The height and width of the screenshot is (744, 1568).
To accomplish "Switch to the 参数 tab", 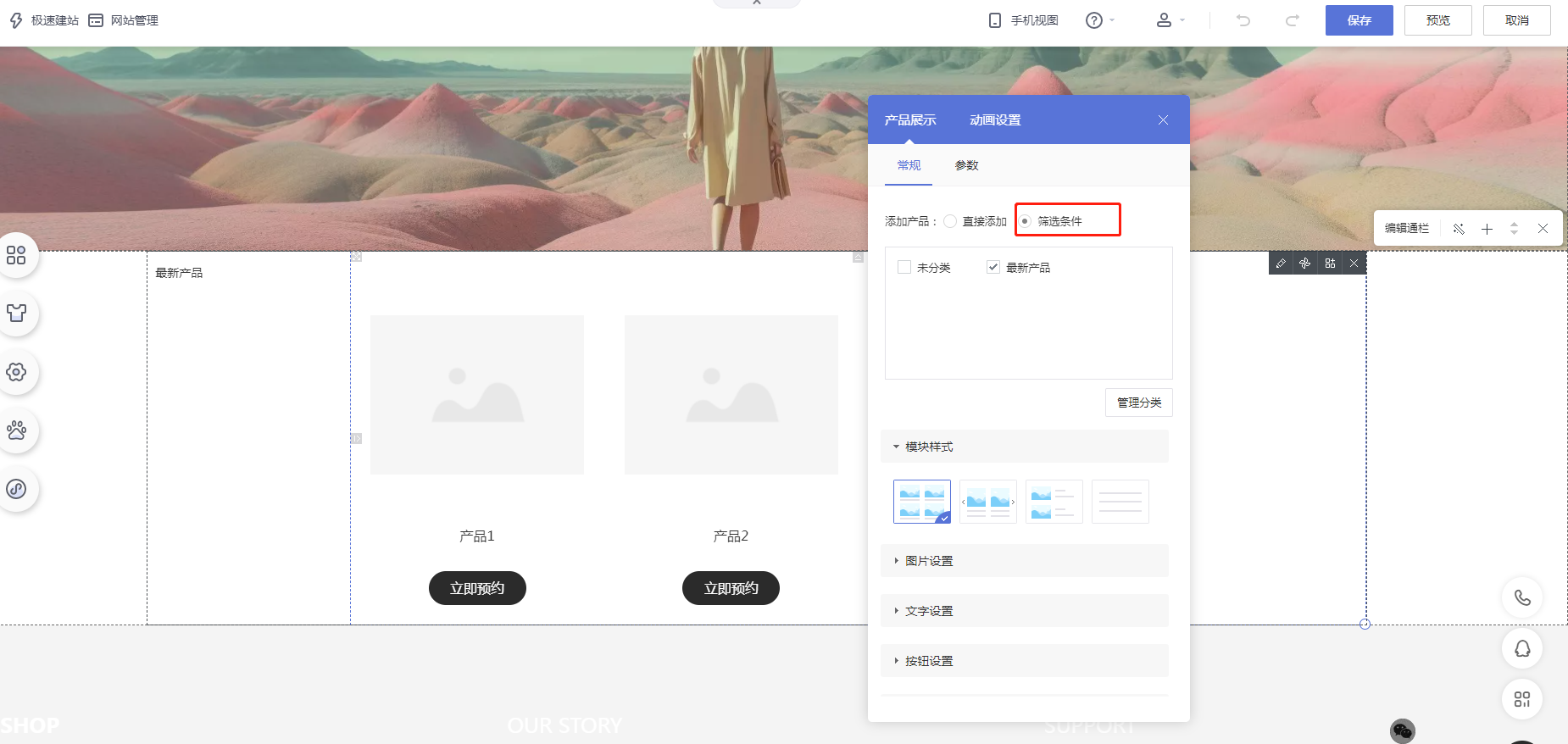I will (966, 165).
